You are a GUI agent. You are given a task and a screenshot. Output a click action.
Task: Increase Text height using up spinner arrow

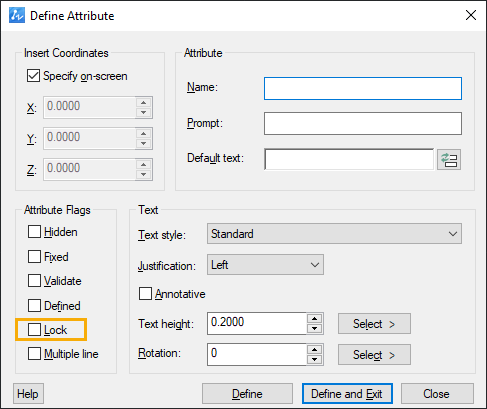[x=314, y=318]
